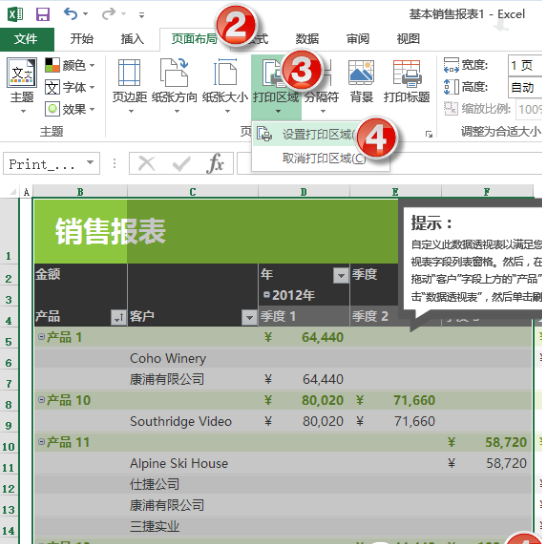
Task: Click the 销售报表 title cell
Action: pyautogui.click(x=110, y=231)
